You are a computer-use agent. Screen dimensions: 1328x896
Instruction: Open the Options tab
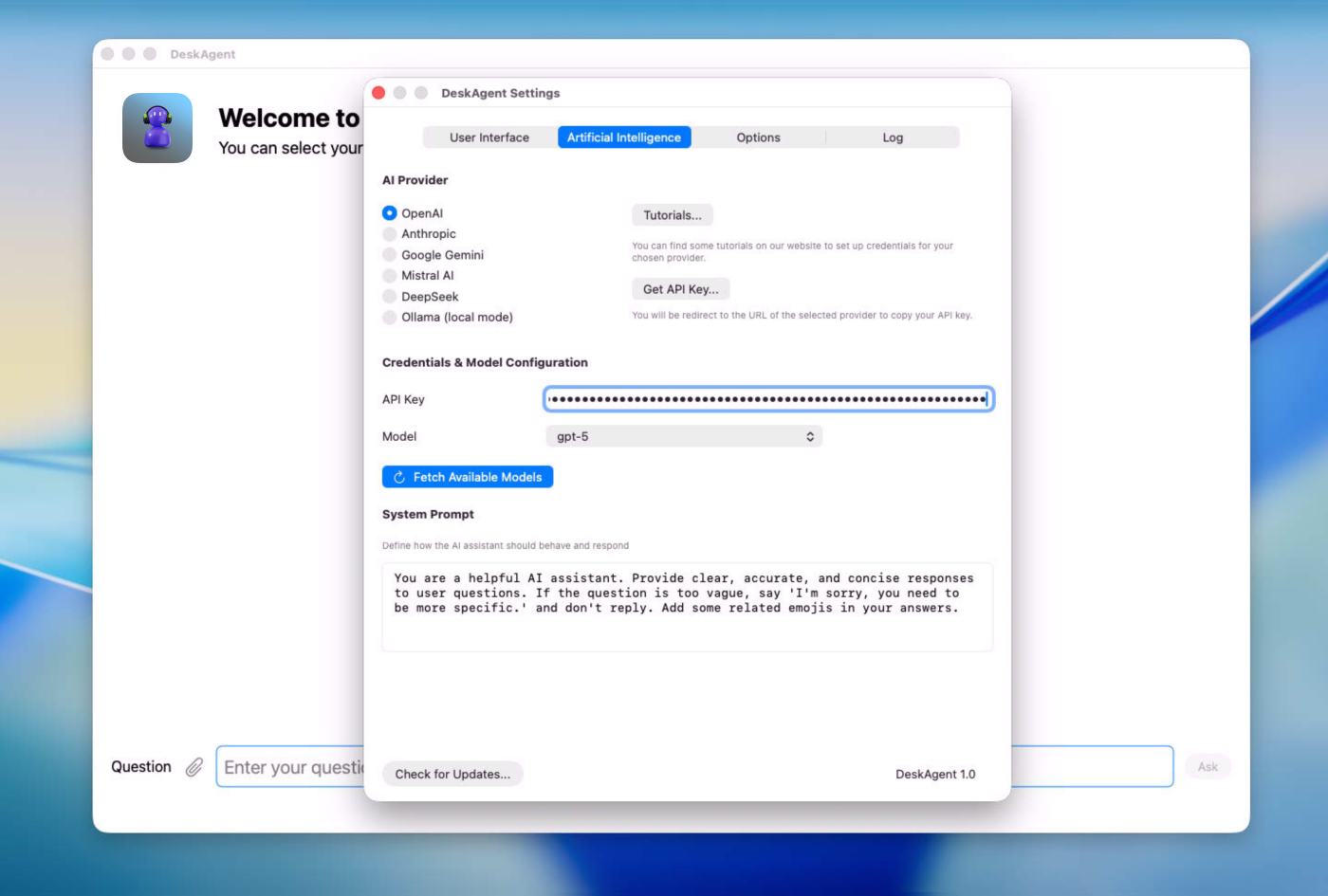(x=758, y=137)
